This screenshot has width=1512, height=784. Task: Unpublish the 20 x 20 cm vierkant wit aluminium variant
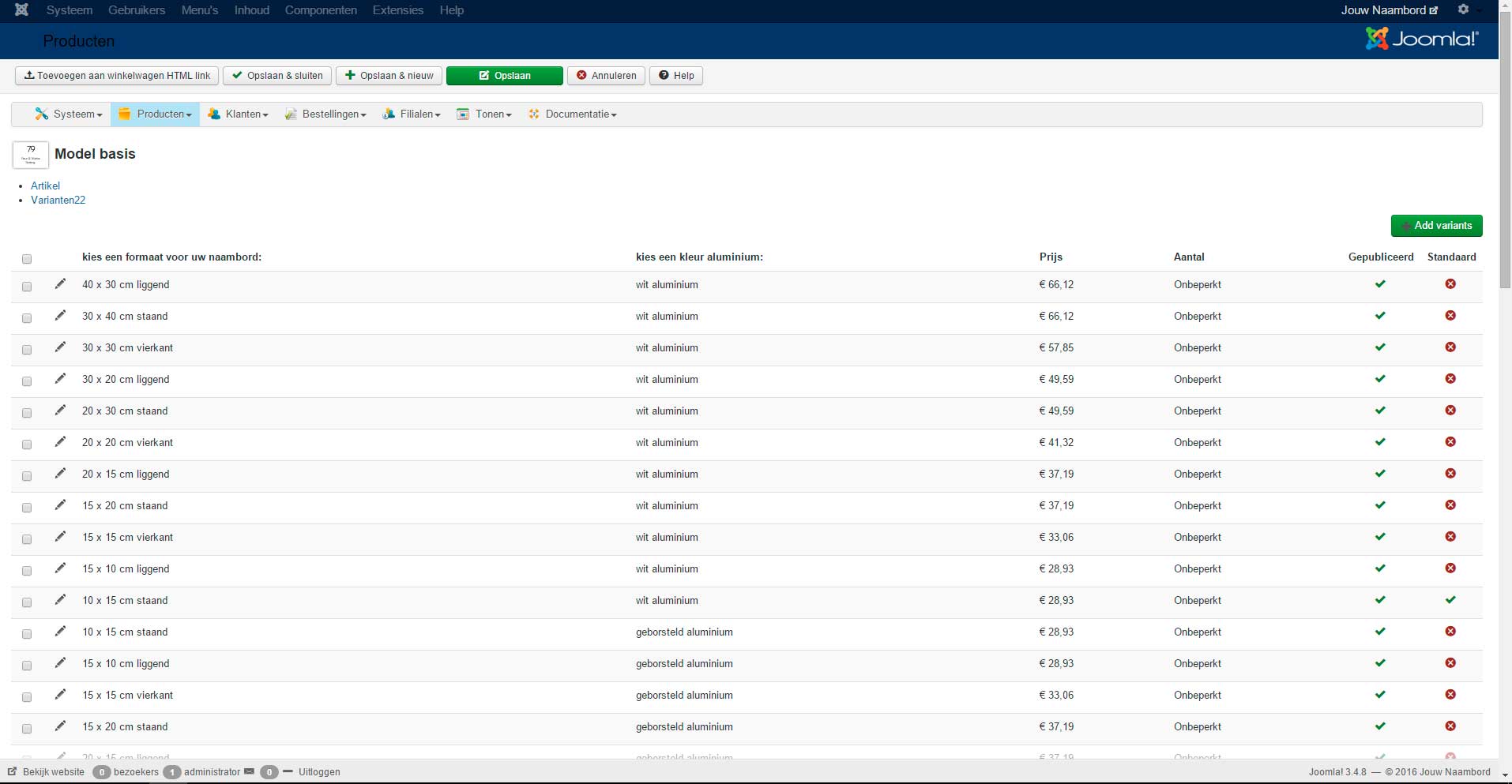coord(1380,442)
